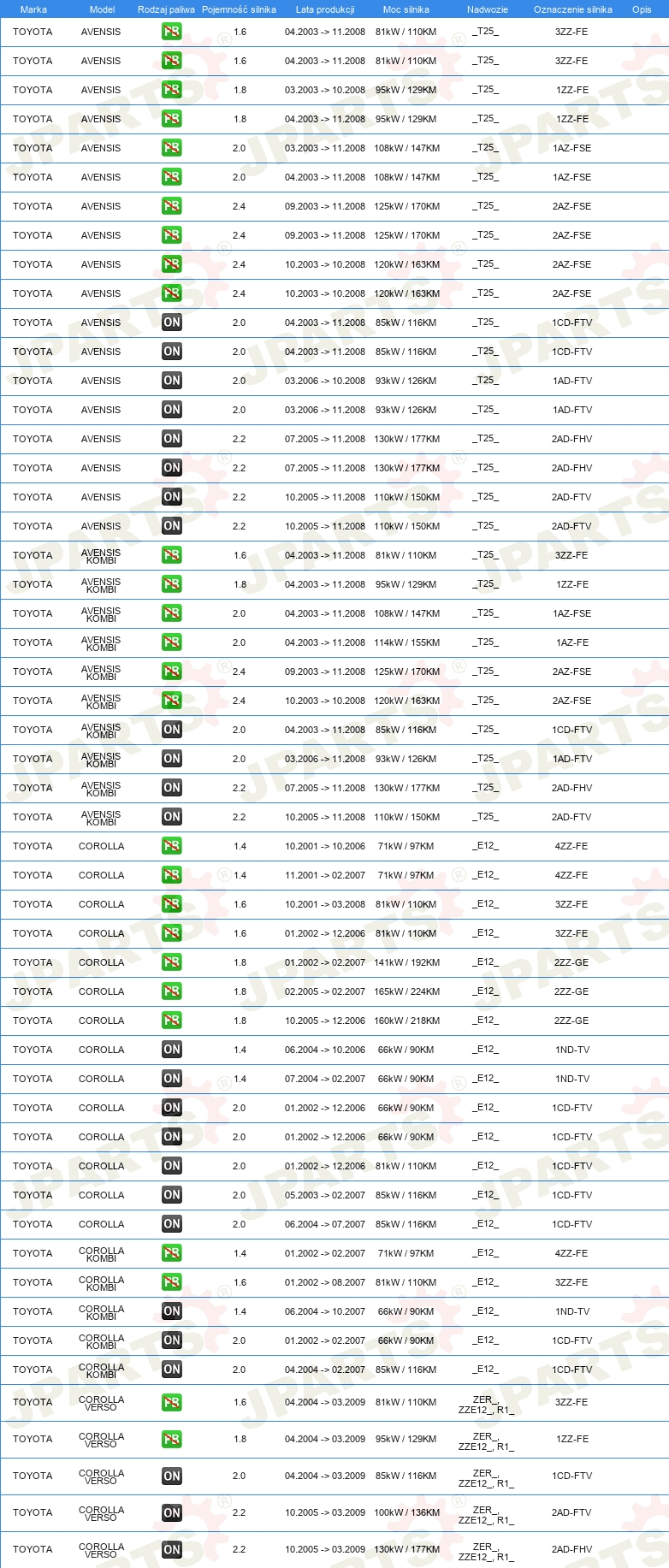Image resolution: width=669 pixels, height=1568 pixels.
Task: Click the Nadwozie column header
Action: [x=487, y=9]
